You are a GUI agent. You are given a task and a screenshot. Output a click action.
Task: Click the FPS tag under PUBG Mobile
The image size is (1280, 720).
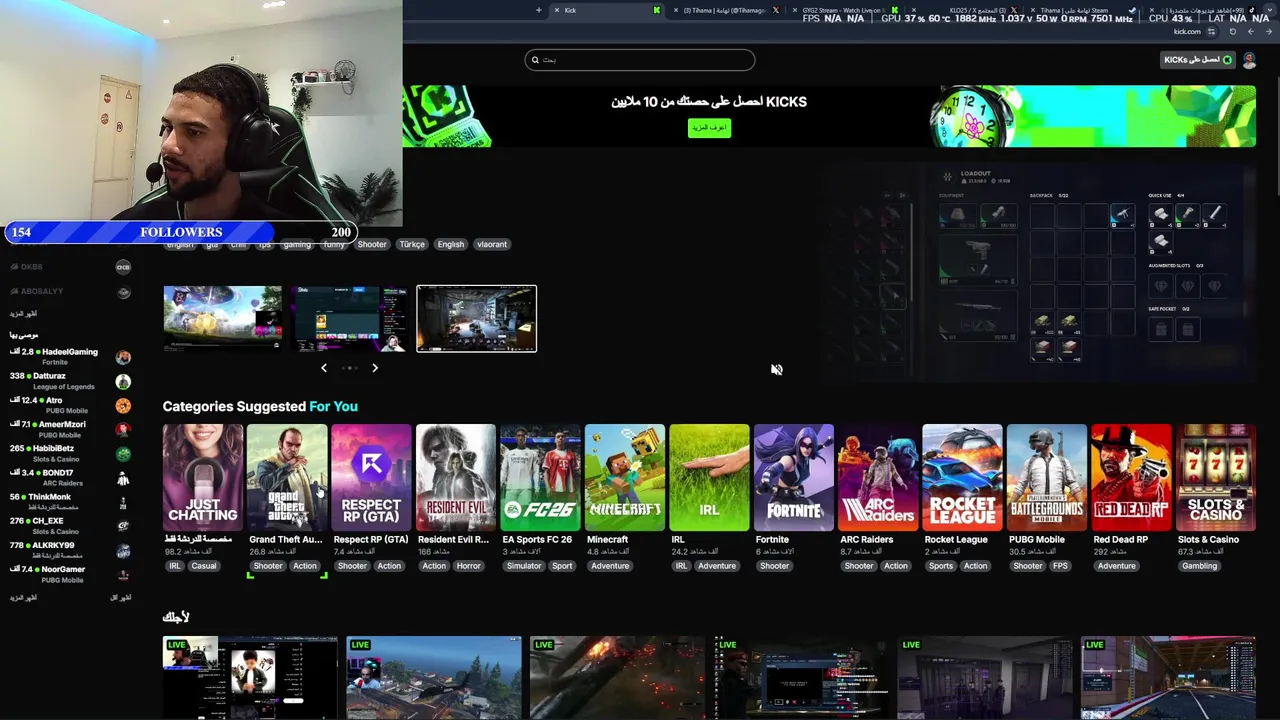coord(1060,566)
